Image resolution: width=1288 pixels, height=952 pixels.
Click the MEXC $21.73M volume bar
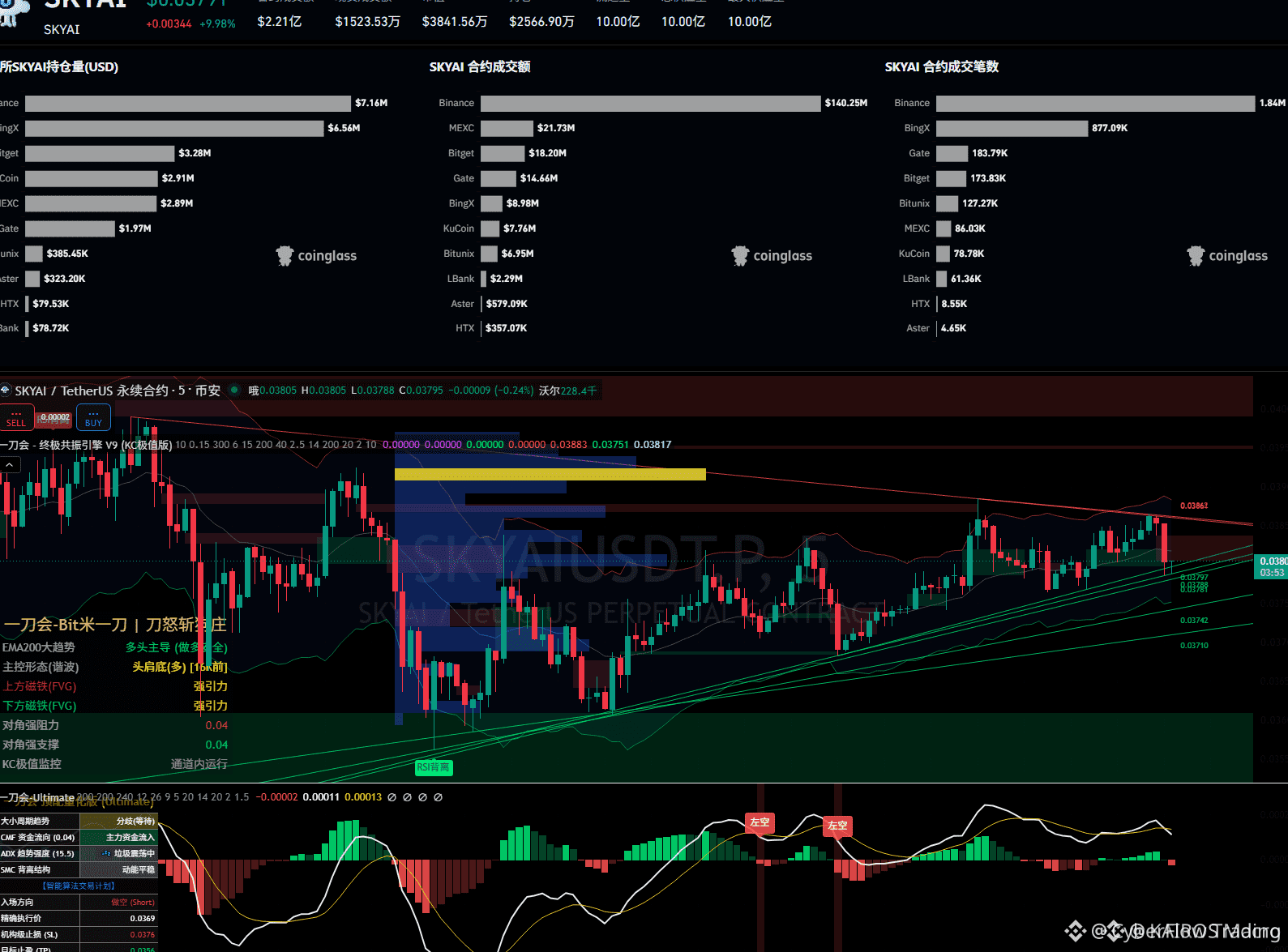pos(507,128)
